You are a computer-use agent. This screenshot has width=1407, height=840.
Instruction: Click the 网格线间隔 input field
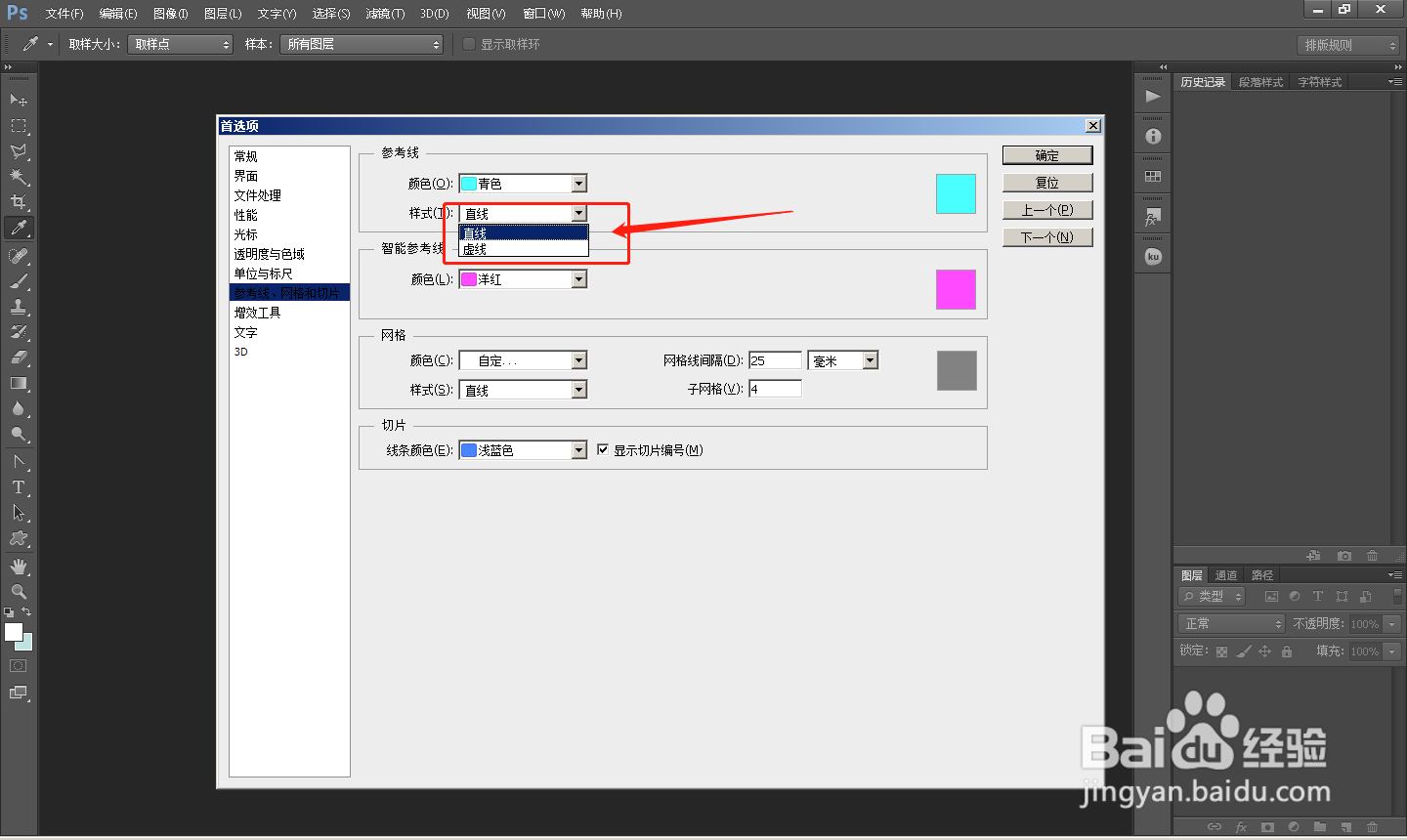click(775, 360)
